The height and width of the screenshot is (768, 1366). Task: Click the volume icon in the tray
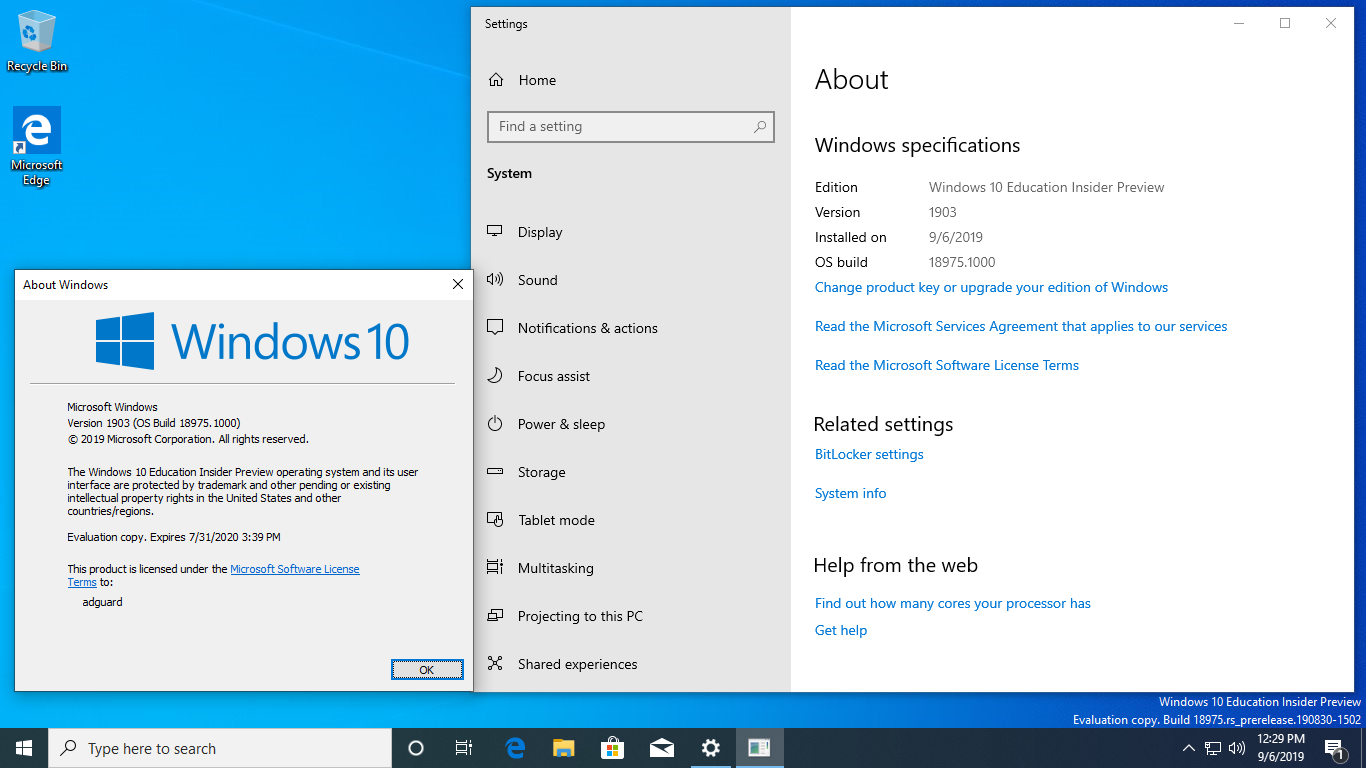tap(1237, 748)
